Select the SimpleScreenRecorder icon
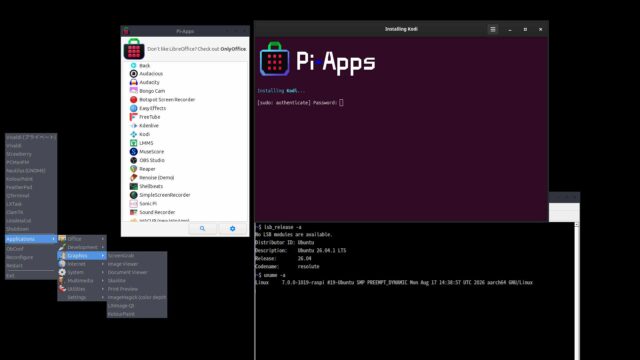This screenshot has width=640, height=360. pos(133,195)
